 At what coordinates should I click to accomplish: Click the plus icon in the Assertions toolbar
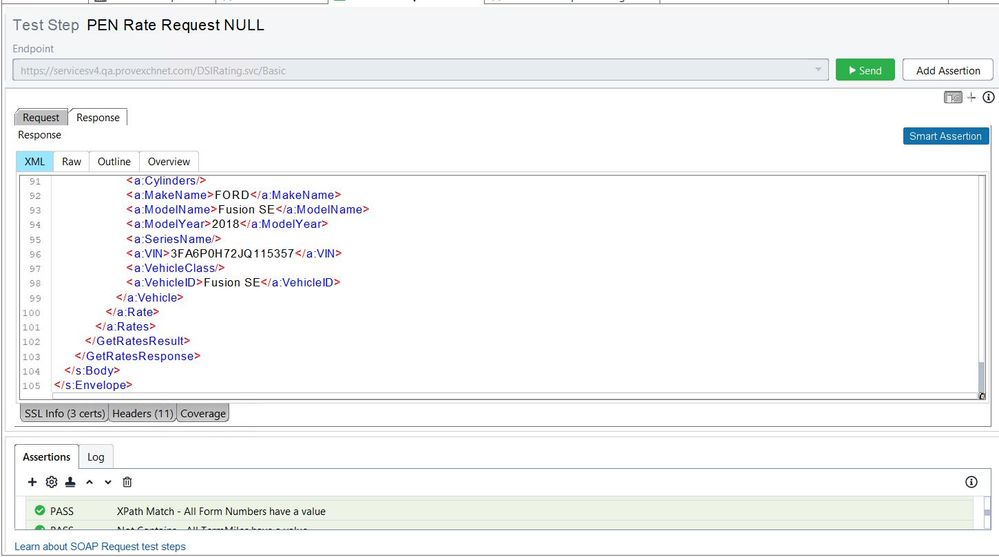coord(32,482)
